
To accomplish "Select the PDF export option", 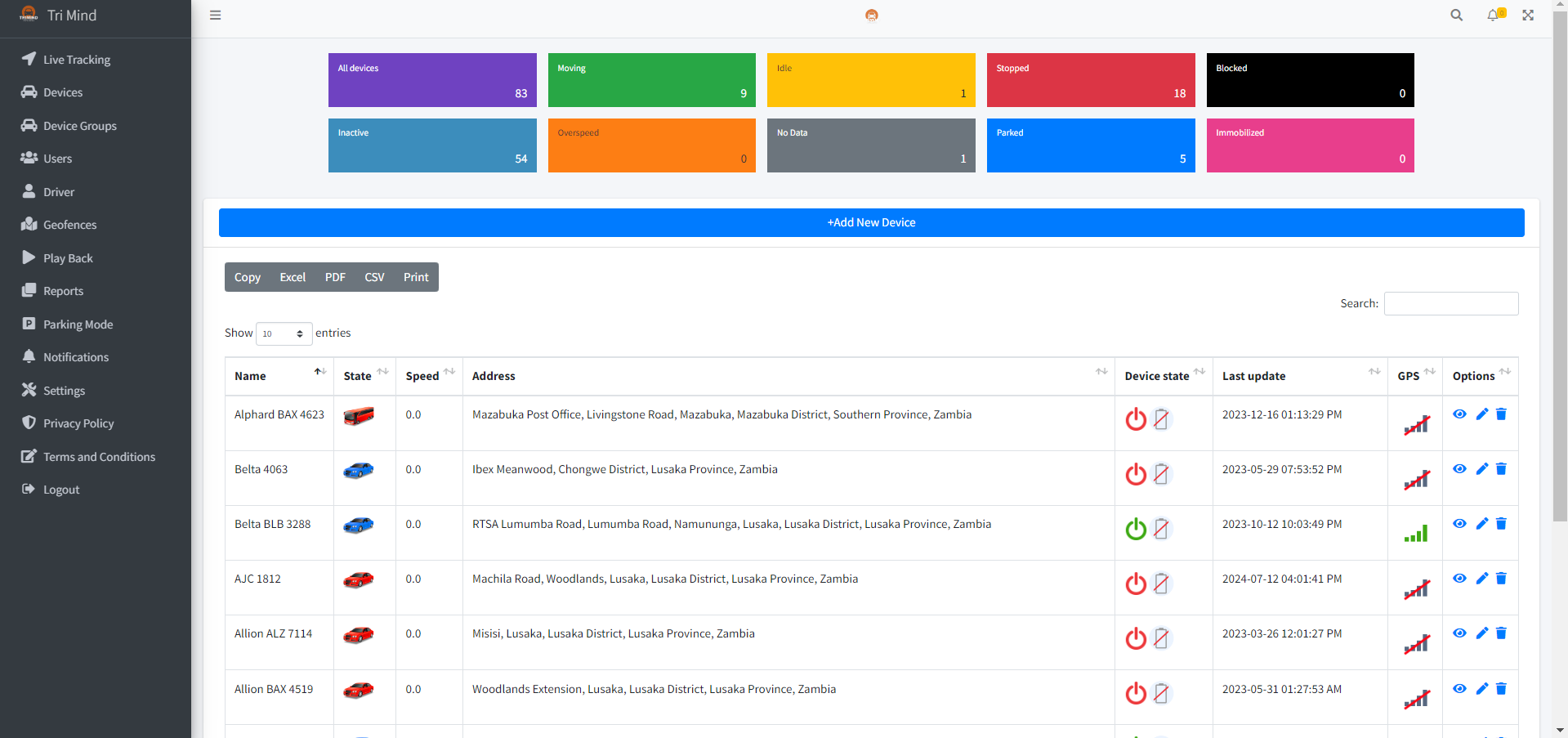I will 334,276.
